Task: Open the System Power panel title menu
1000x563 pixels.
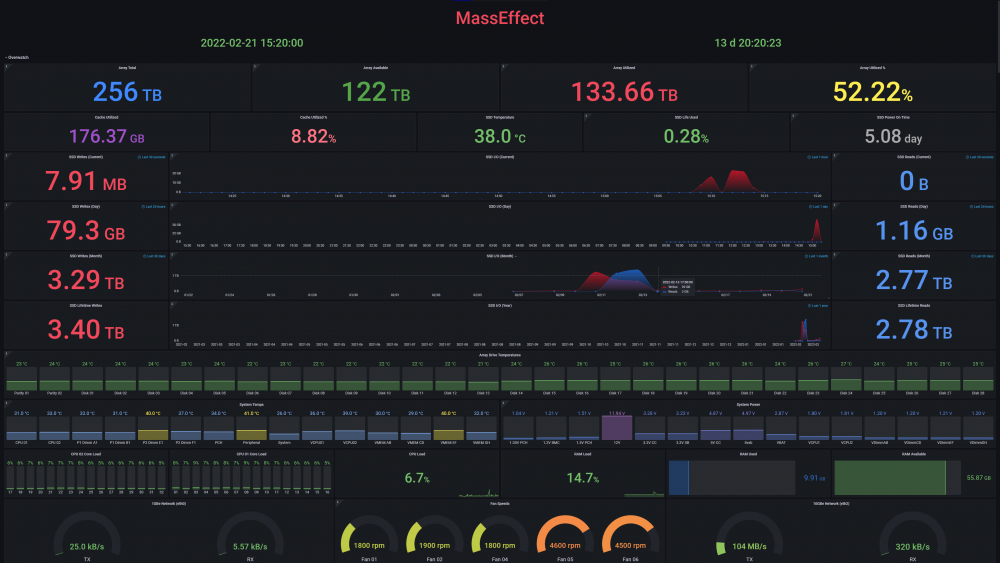Action: 748,405
